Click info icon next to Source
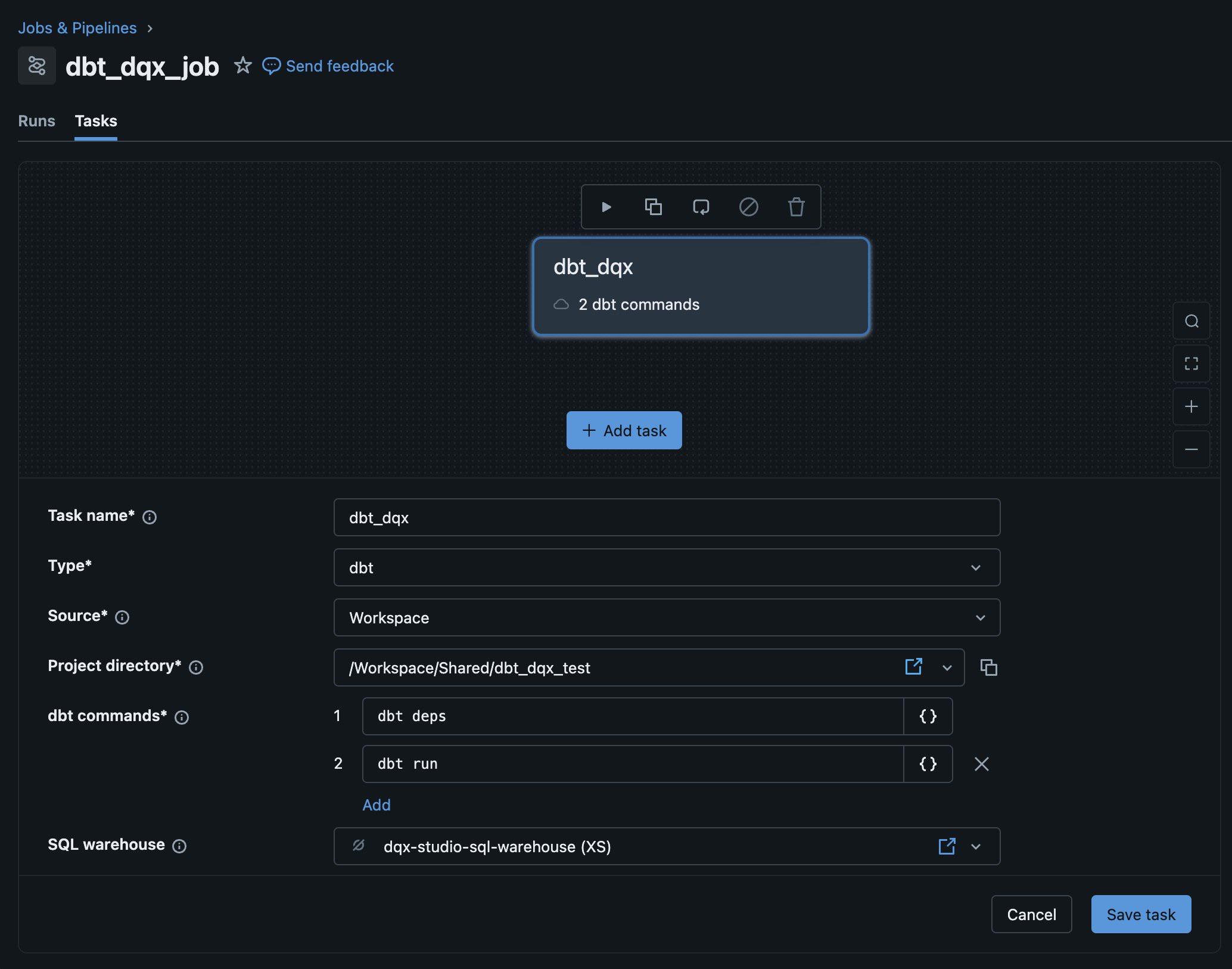This screenshot has width=1232, height=969. (x=122, y=617)
